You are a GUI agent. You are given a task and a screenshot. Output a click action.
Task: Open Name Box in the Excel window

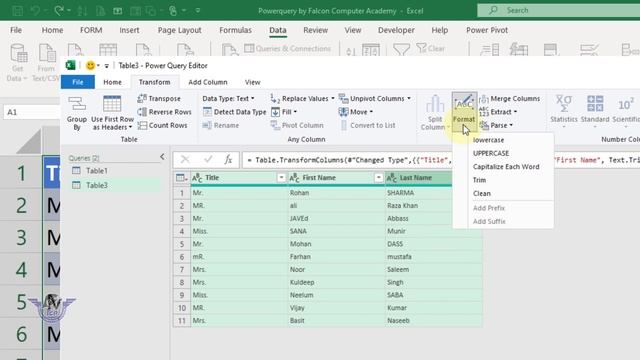pos(31,112)
